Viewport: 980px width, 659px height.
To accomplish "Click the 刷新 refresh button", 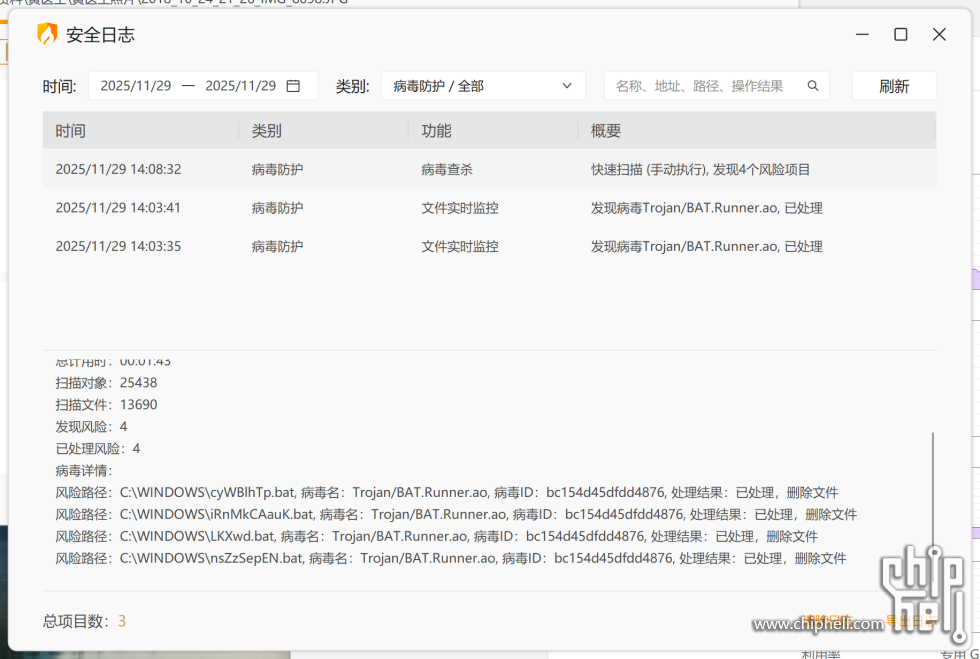I will [893, 86].
